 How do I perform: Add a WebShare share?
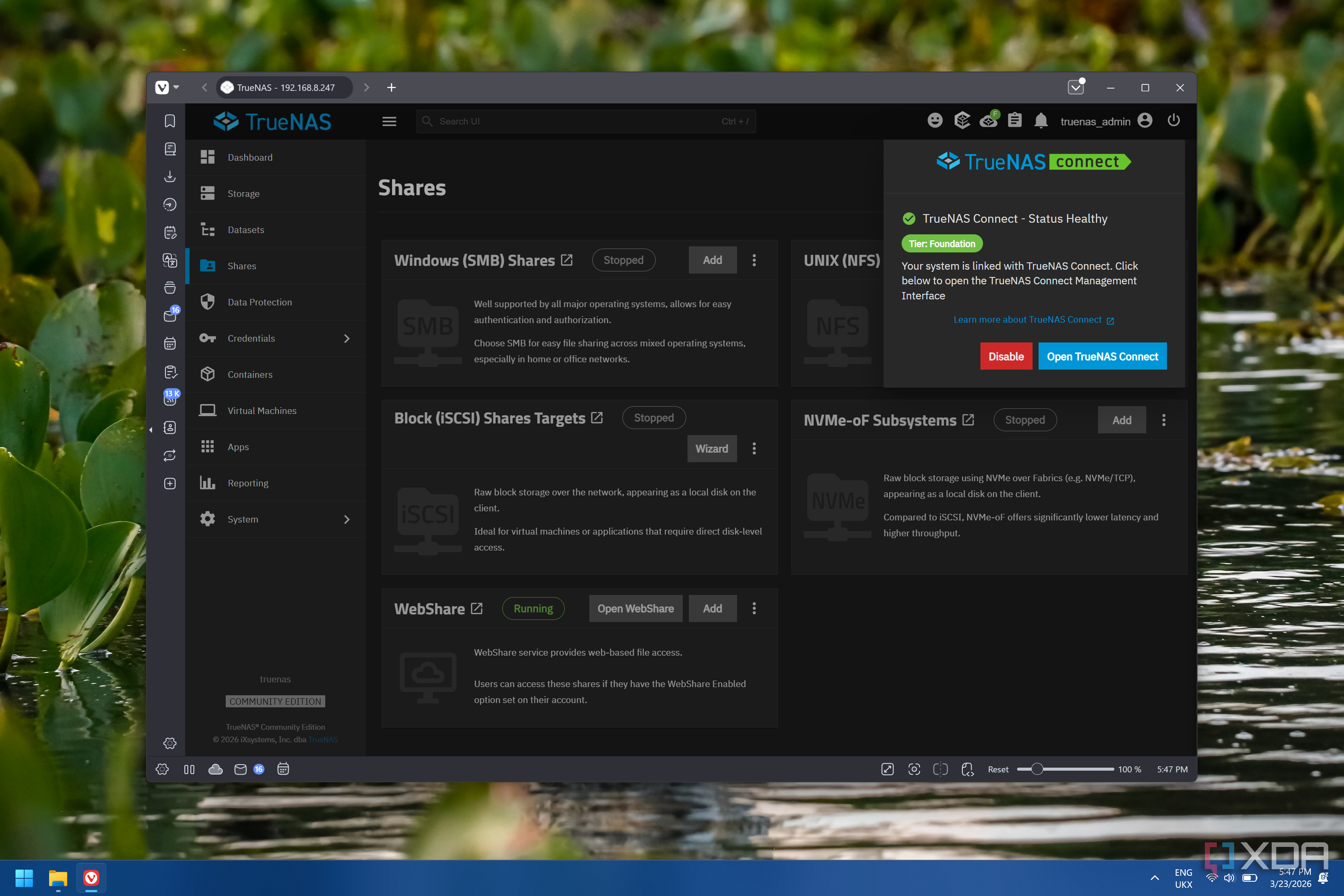(x=712, y=609)
